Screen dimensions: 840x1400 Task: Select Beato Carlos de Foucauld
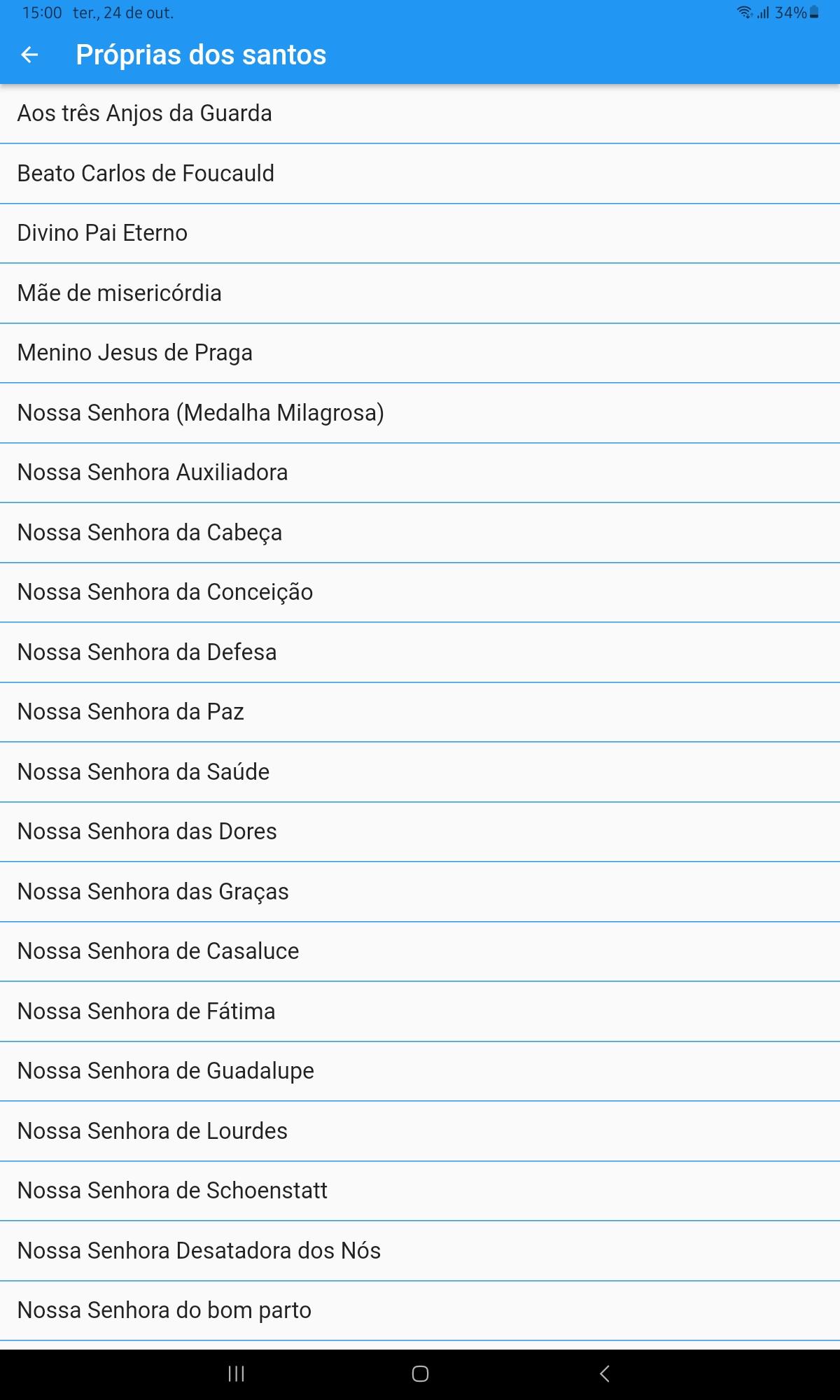point(420,174)
